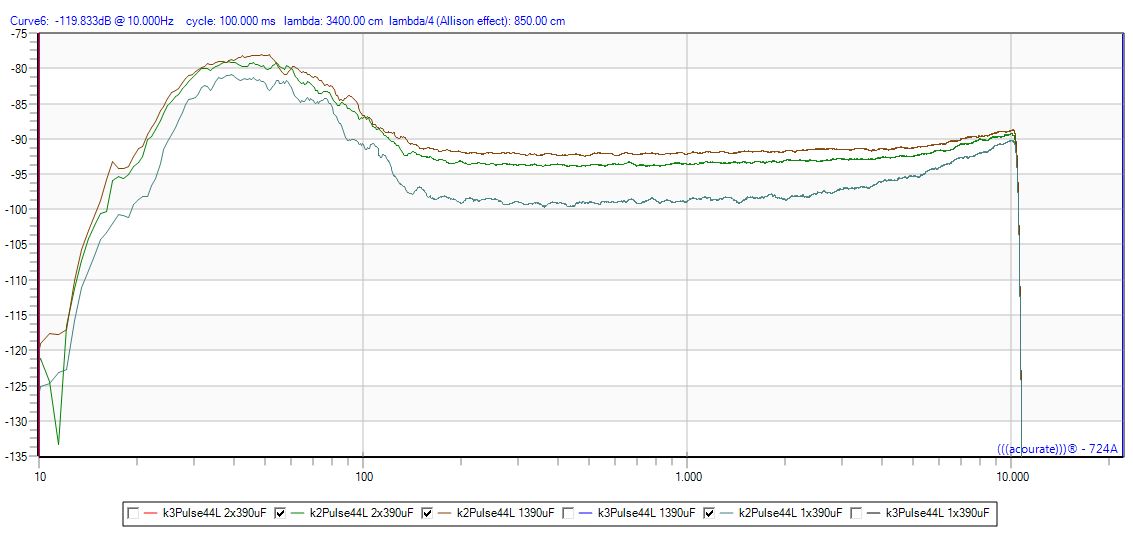This screenshot has width=1133, height=537.
Task: Enable the k3Pulse44L 1390uF curve checkbox
Action: pyautogui.click(x=567, y=513)
